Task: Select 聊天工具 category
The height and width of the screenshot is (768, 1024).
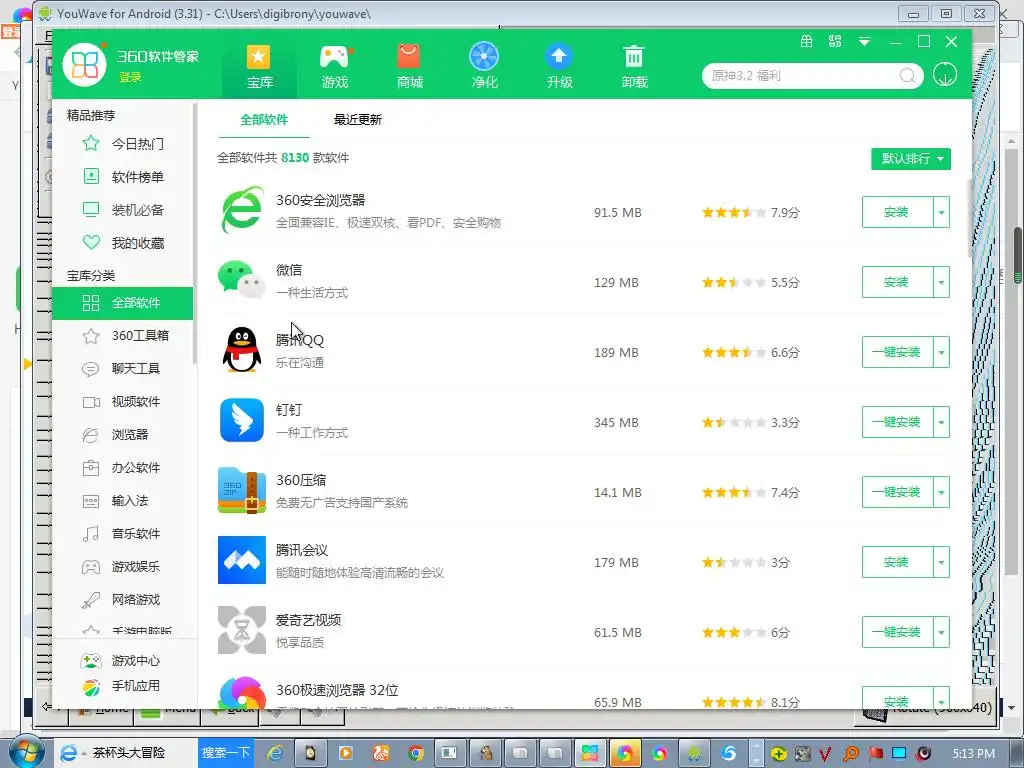Action: tap(123, 368)
